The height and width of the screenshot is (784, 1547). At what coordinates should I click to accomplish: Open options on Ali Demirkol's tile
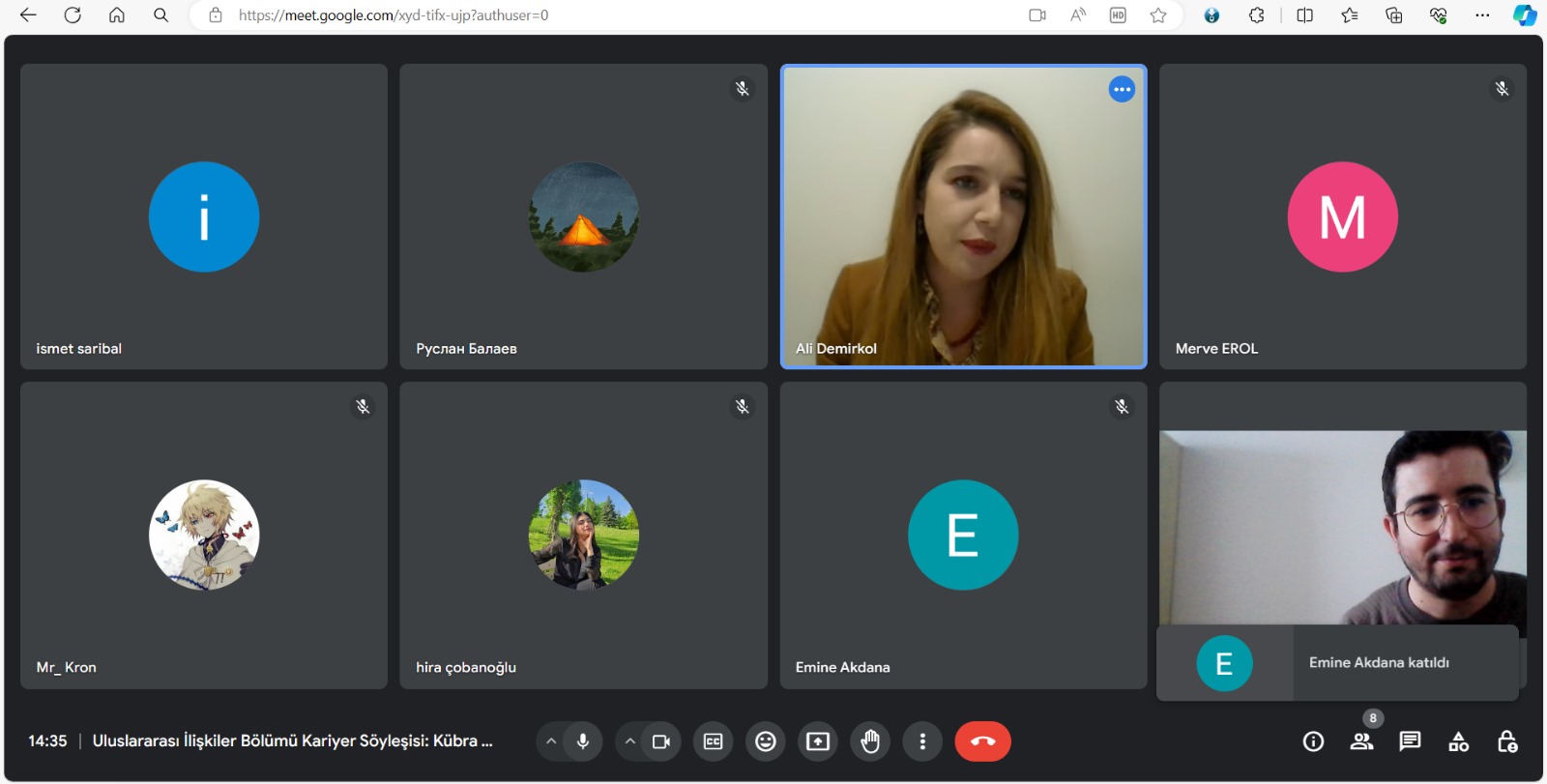tap(1122, 89)
